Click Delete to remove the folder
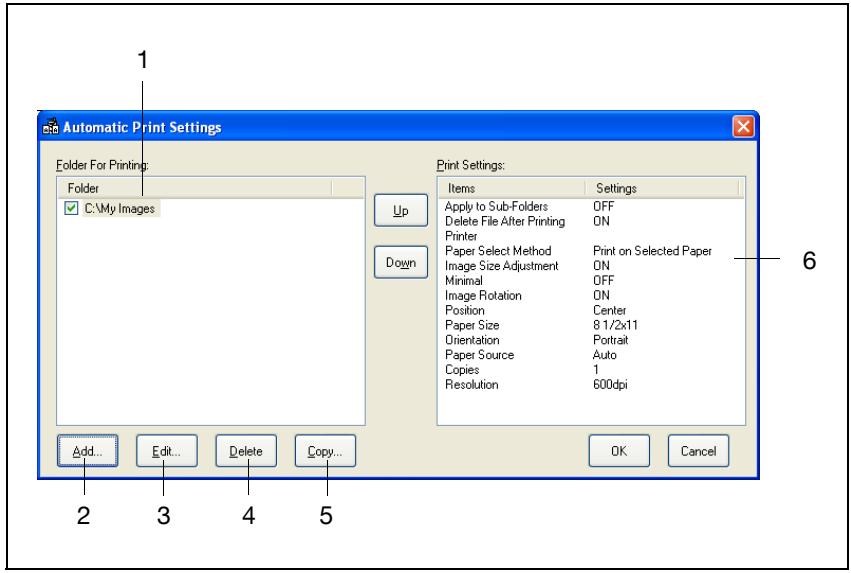851x573 pixels. (246, 451)
